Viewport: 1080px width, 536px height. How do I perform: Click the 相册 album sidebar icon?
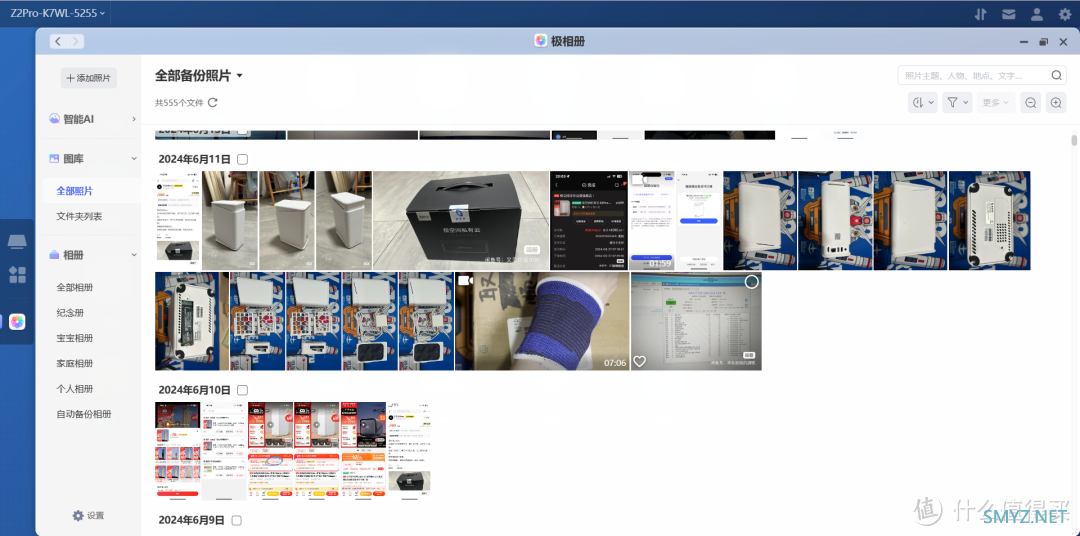54,255
